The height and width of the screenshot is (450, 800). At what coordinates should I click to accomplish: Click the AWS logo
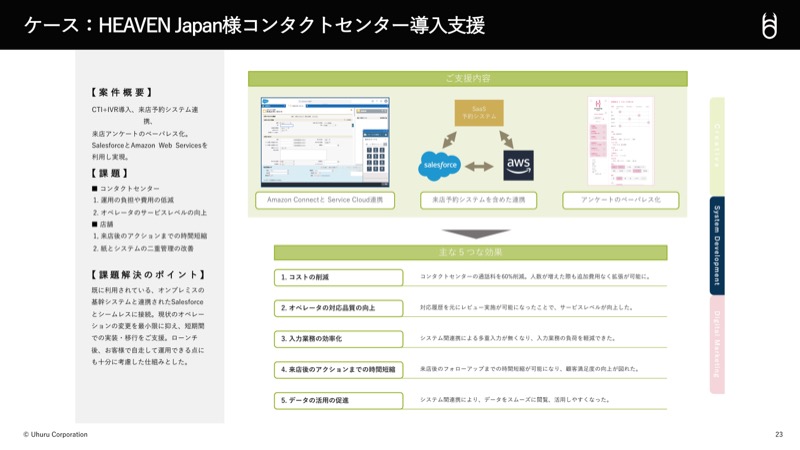coord(518,165)
